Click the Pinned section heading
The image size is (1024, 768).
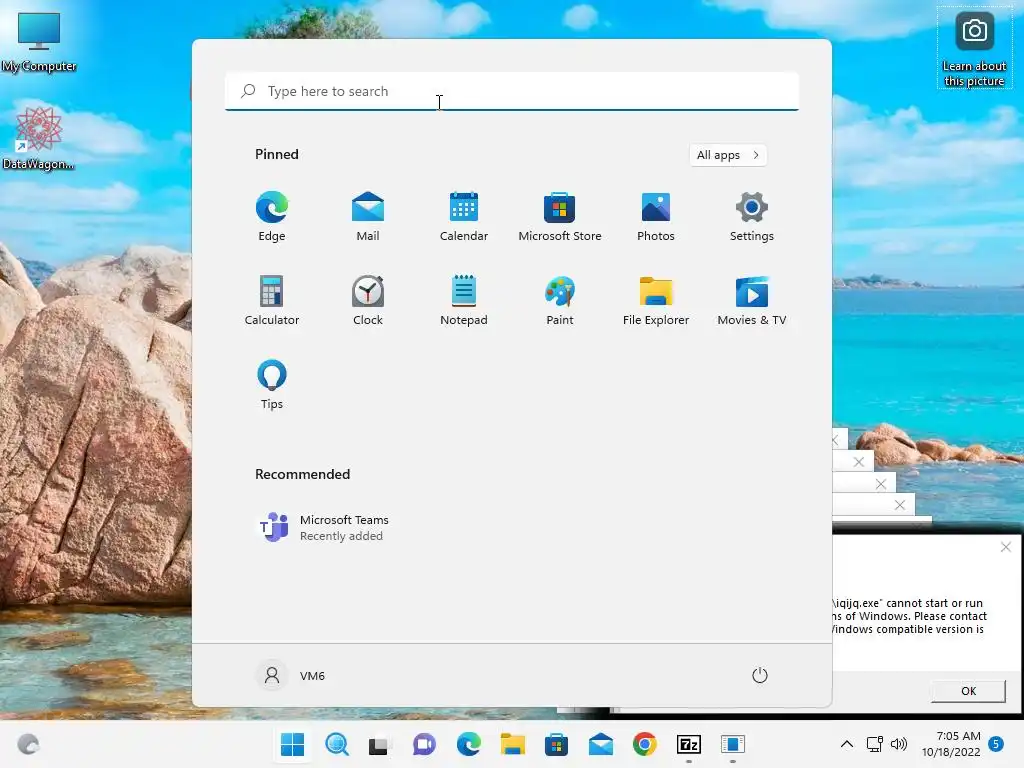point(277,154)
